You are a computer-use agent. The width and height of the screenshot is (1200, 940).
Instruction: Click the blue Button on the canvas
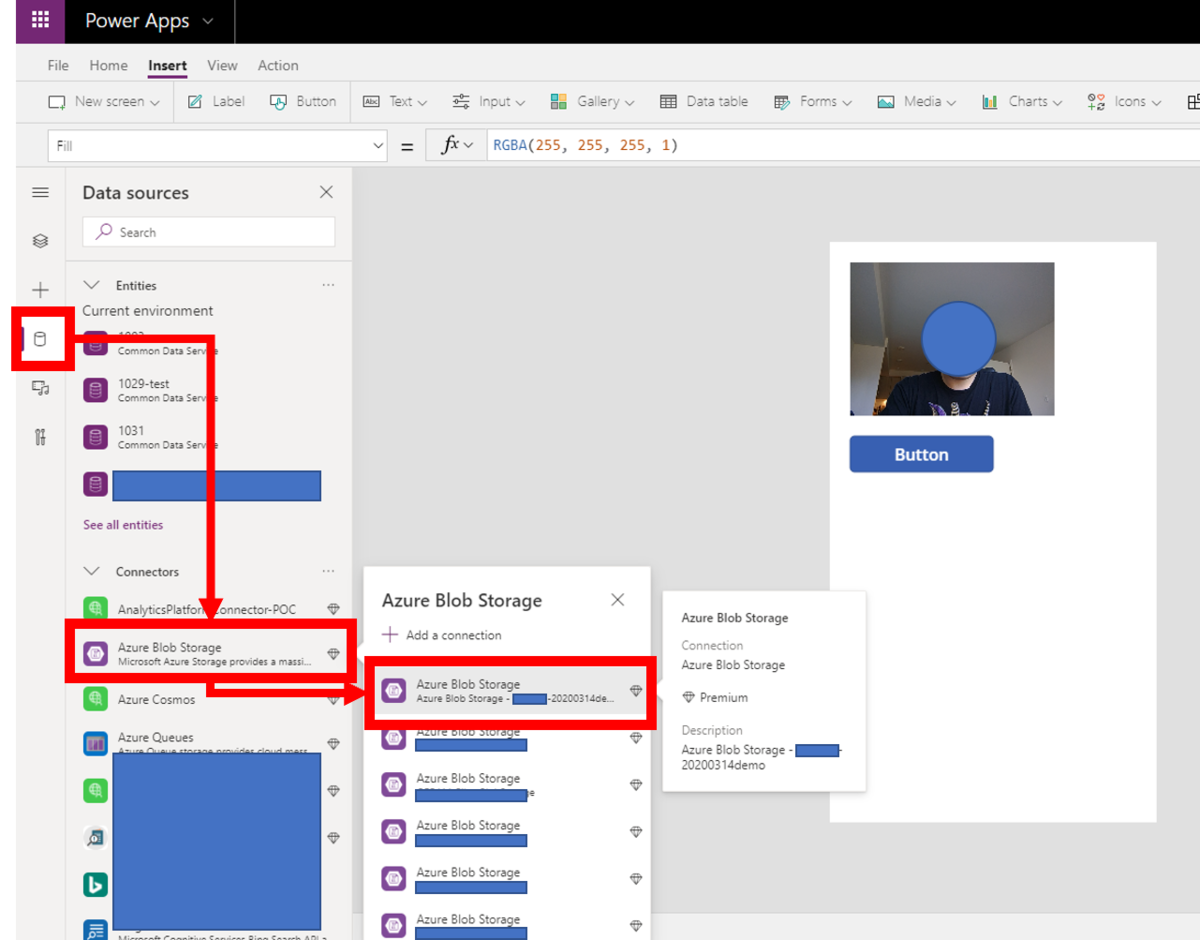(x=921, y=454)
